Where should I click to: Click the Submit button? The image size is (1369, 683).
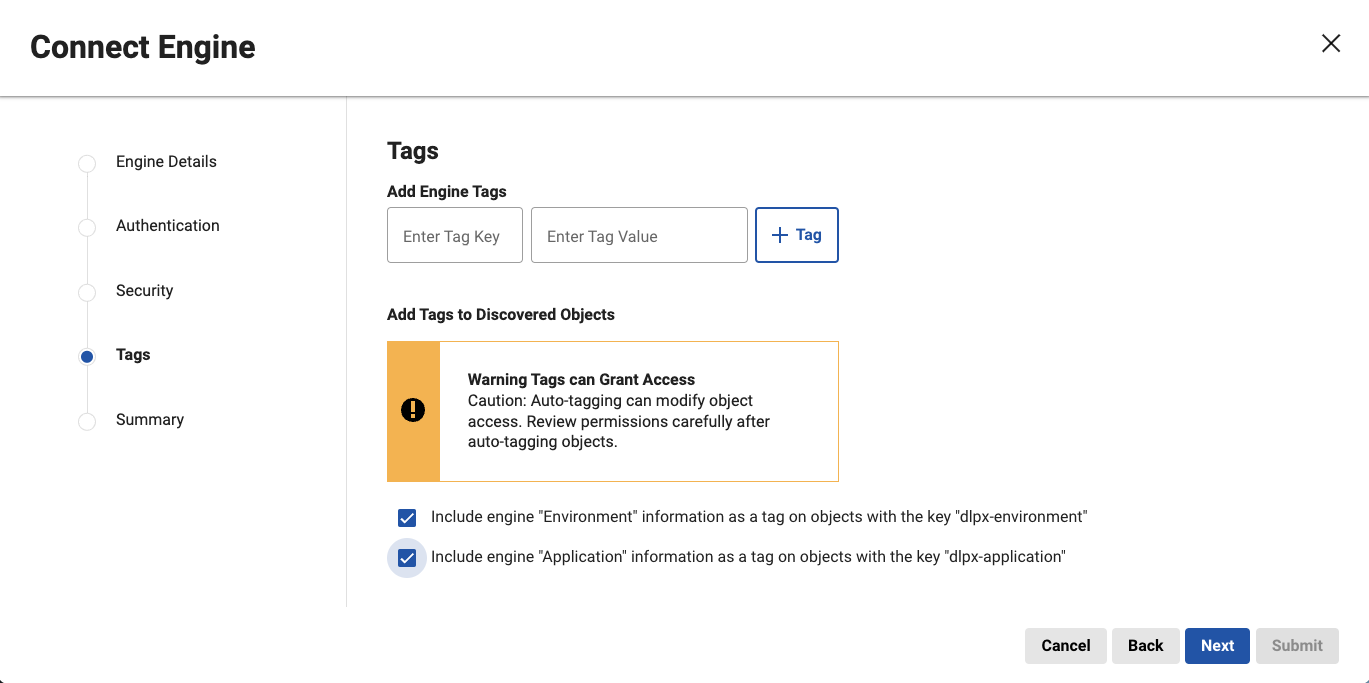point(1297,646)
